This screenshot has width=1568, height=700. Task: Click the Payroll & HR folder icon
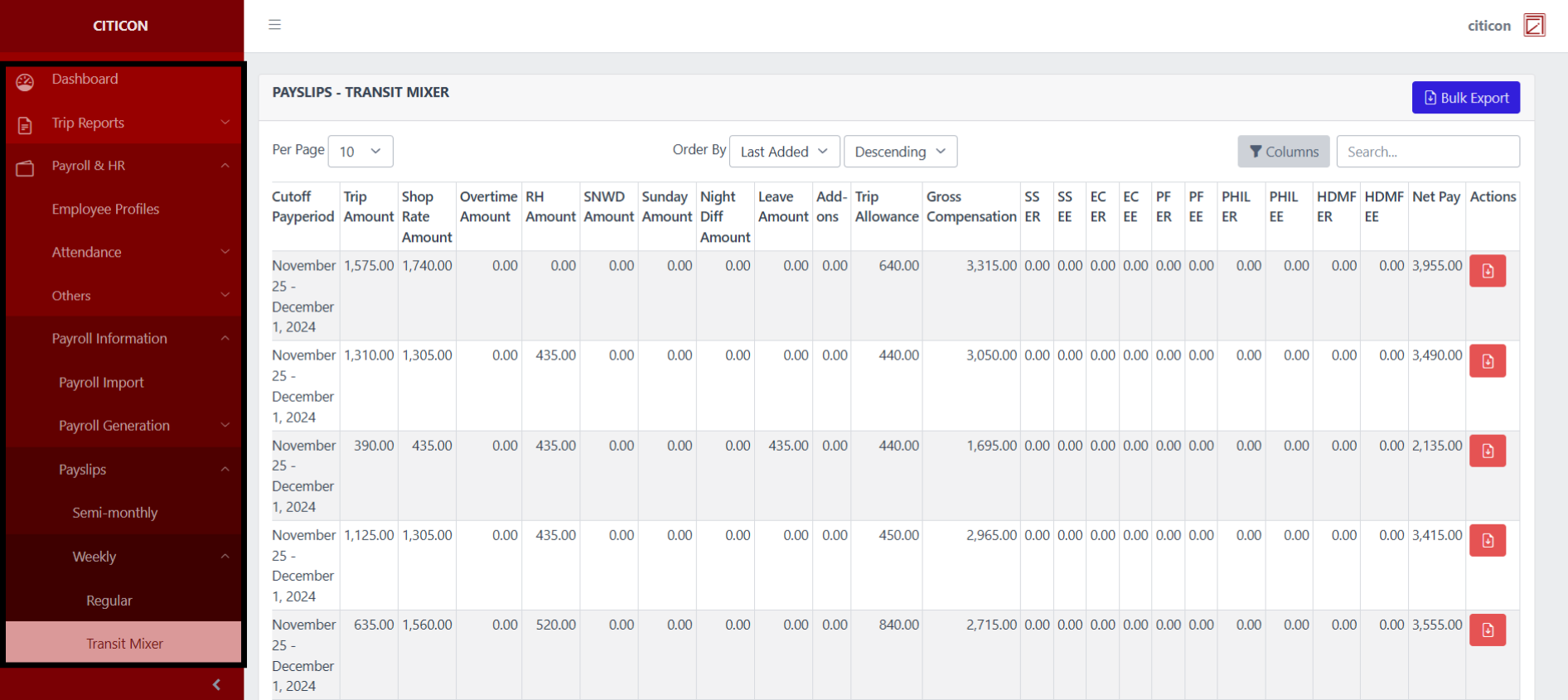pos(25,168)
